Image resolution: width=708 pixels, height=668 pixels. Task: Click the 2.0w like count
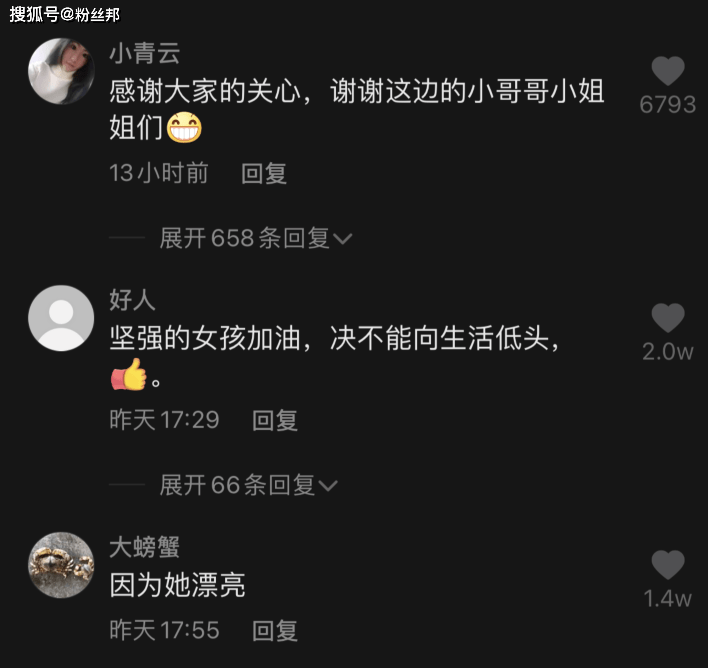point(668,352)
